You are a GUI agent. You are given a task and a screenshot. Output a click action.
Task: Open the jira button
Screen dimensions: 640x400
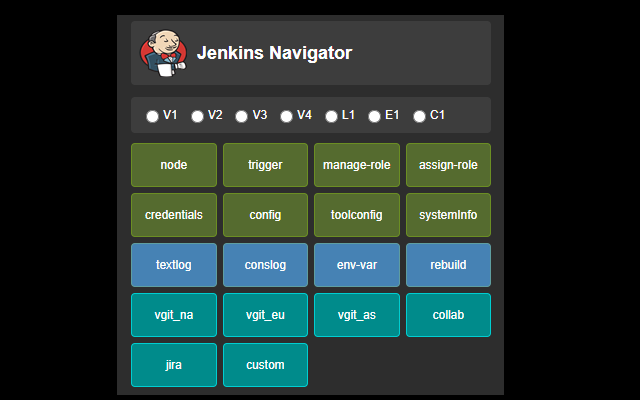point(174,365)
